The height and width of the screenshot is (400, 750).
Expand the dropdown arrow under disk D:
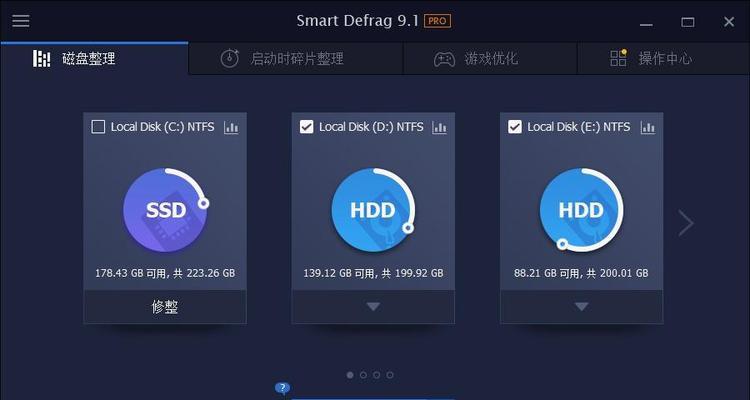(x=373, y=307)
